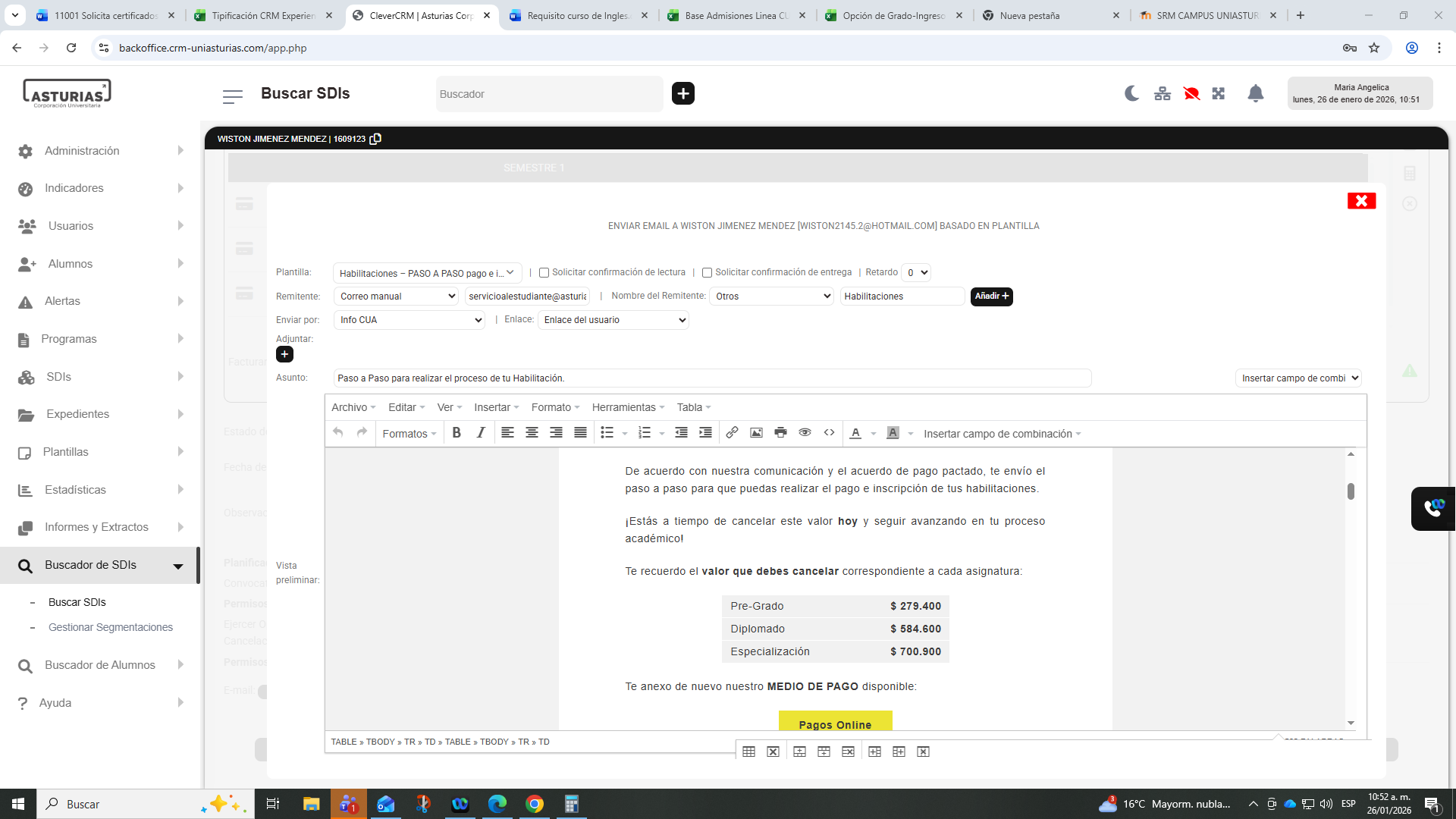Click the insert/edit link icon in editor toolbar

tap(732, 433)
